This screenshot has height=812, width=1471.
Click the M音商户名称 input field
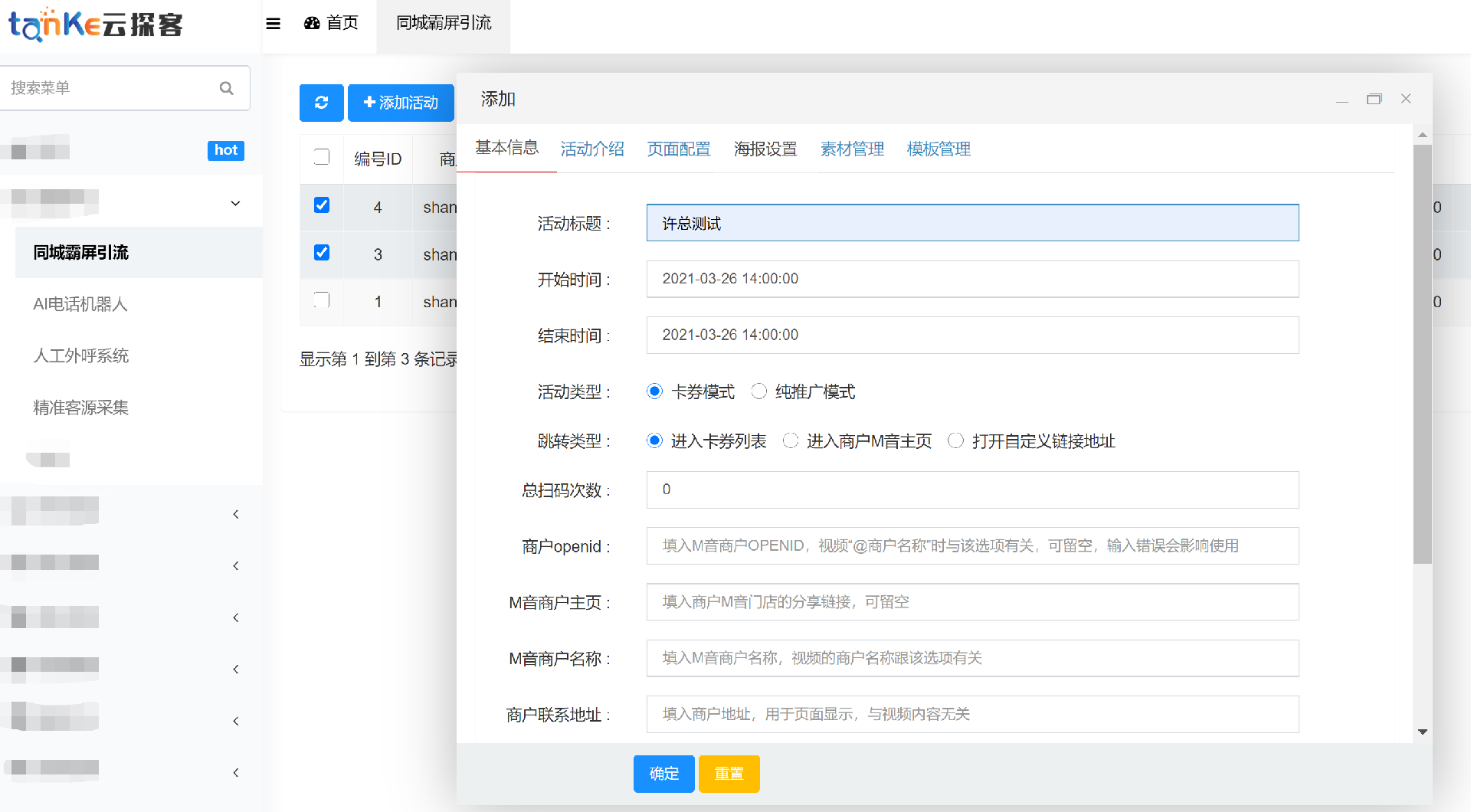[x=973, y=658]
